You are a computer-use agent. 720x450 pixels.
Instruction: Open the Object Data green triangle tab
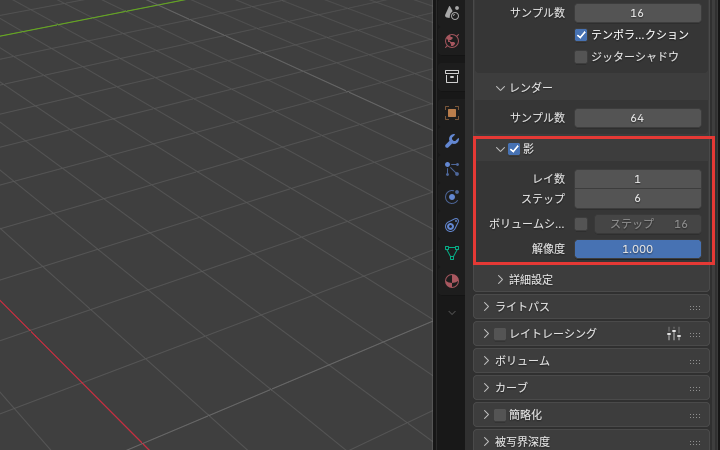[452, 253]
